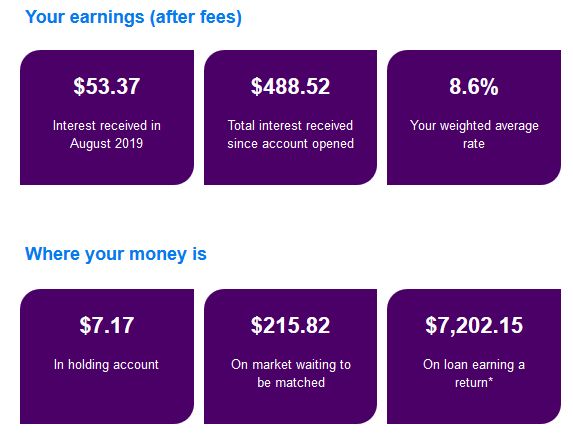
Task: Click the asterisk after the word return
Action: click(x=490, y=380)
